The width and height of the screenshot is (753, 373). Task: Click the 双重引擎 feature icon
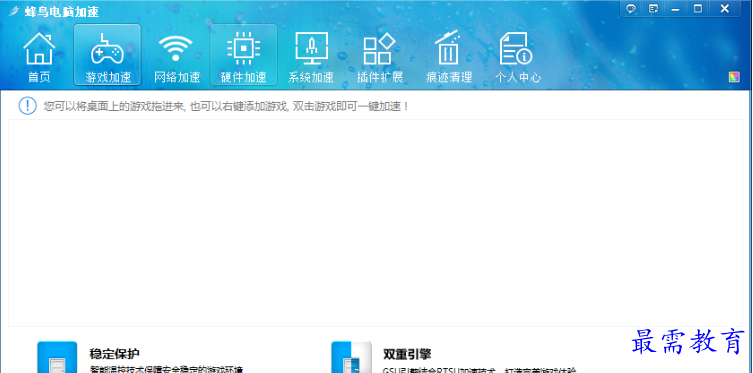pos(351,357)
